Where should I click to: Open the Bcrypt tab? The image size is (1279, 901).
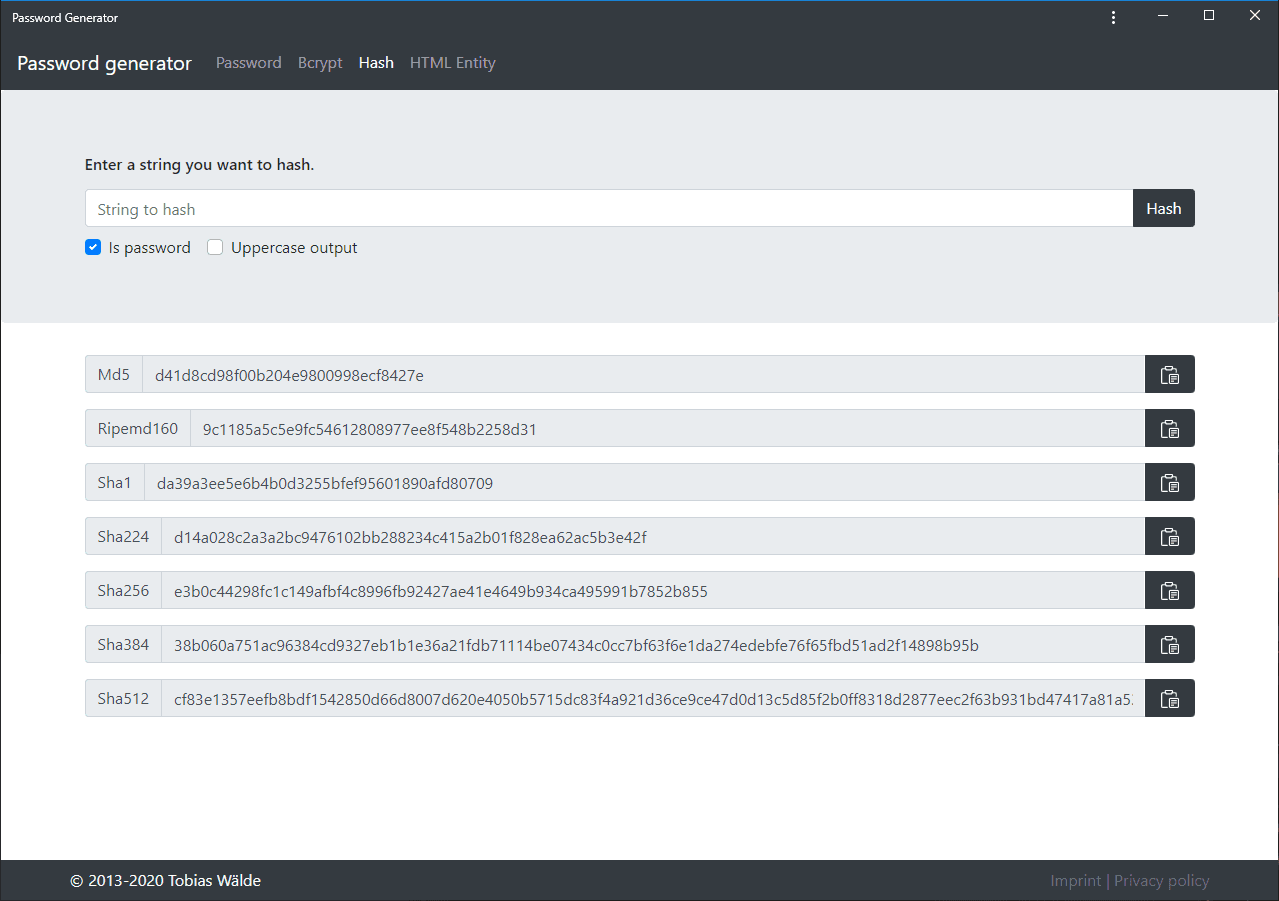(320, 63)
